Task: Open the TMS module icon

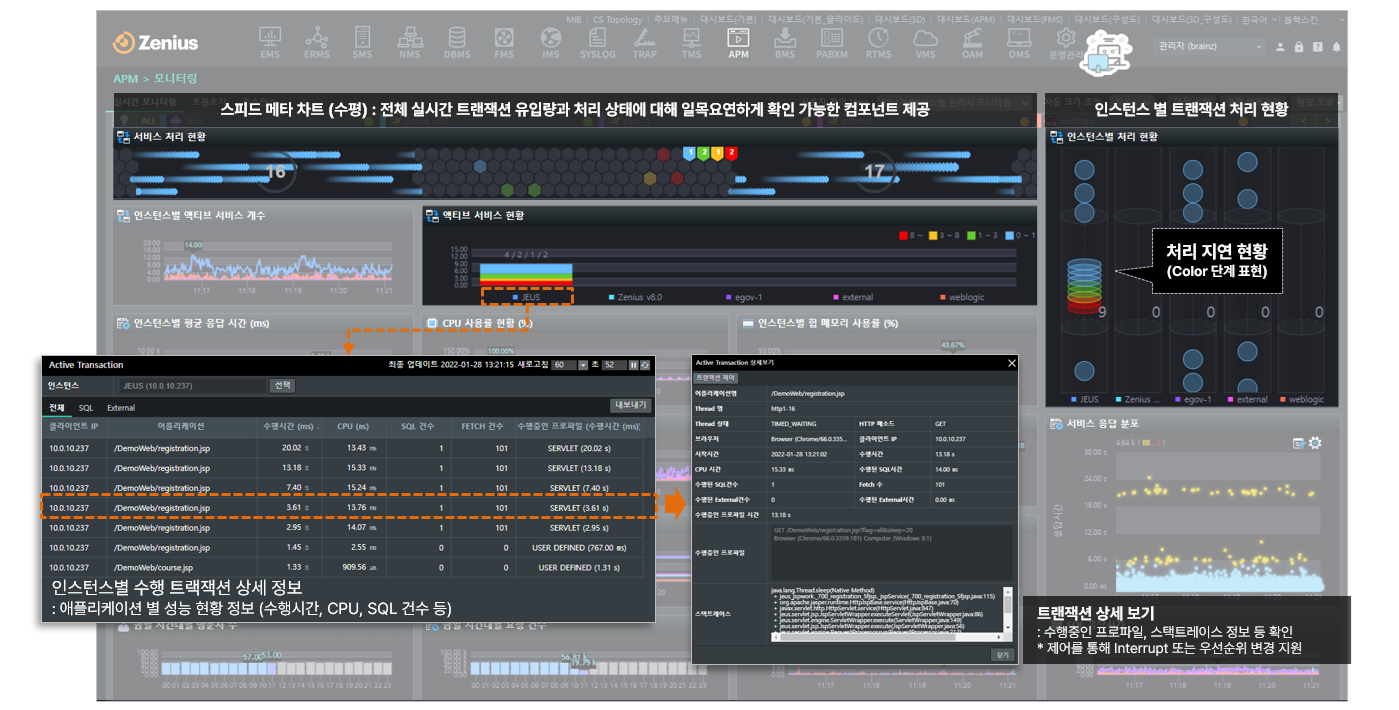Action: pos(692,42)
